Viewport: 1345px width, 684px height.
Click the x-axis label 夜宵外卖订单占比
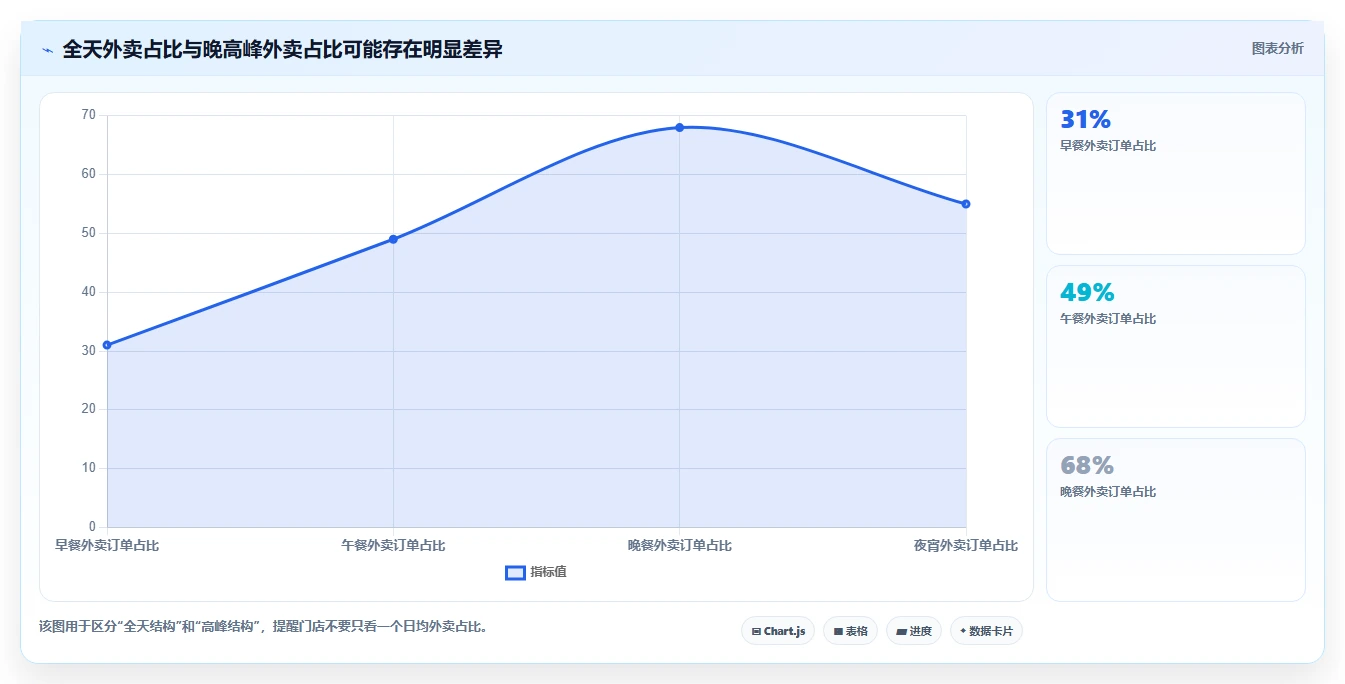click(x=965, y=546)
